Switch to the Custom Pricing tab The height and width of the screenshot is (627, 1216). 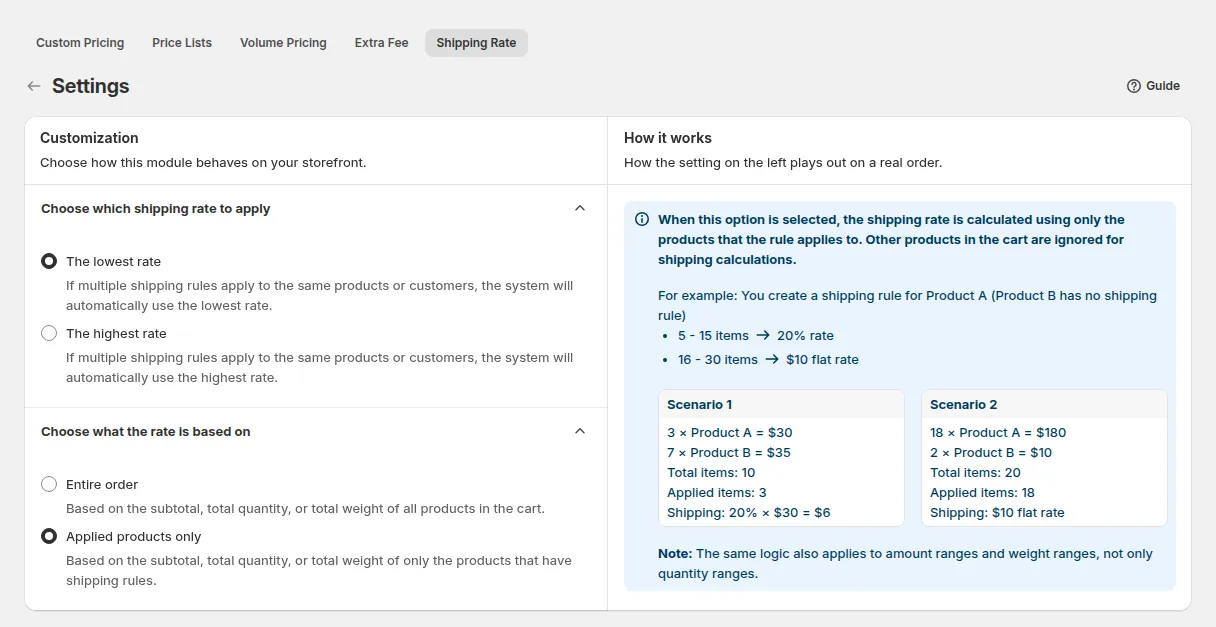(x=80, y=43)
